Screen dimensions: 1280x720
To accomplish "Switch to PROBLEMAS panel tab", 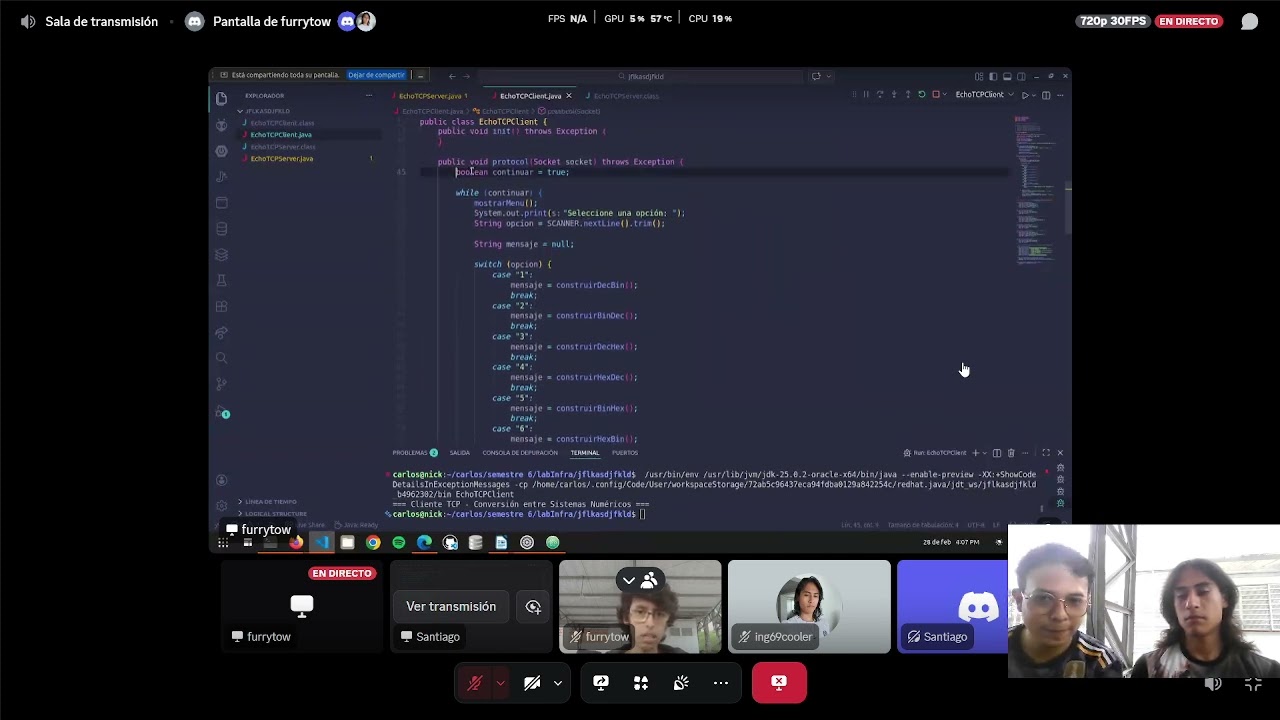I will coord(415,453).
